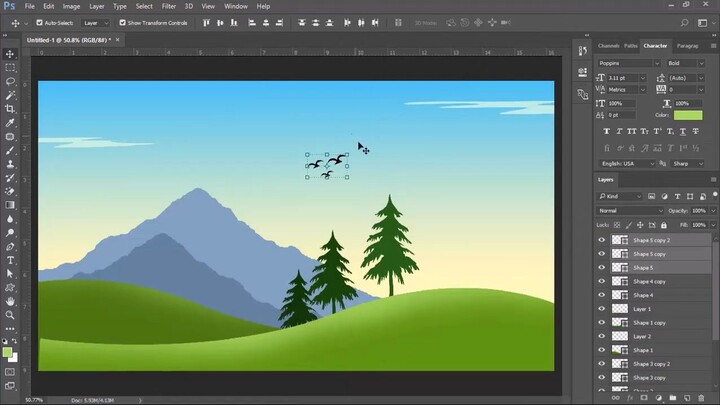
Task: Click the Shape 3 copy 2 layer thumbnail
Action: 619,364
